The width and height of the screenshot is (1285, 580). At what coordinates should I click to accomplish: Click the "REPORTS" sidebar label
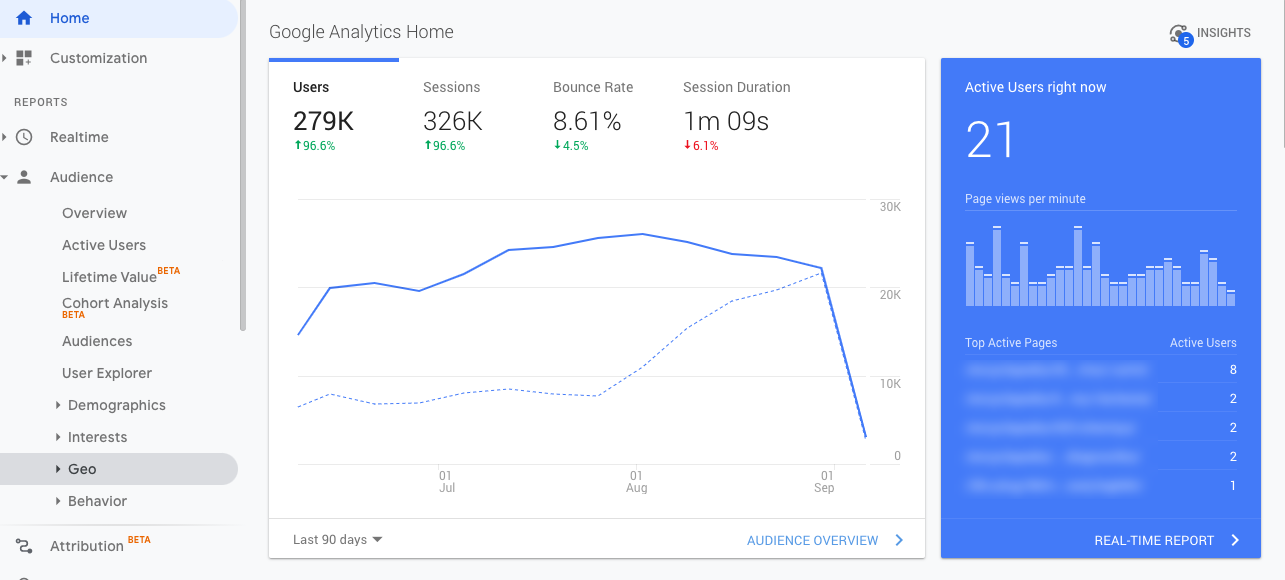pos(41,102)
